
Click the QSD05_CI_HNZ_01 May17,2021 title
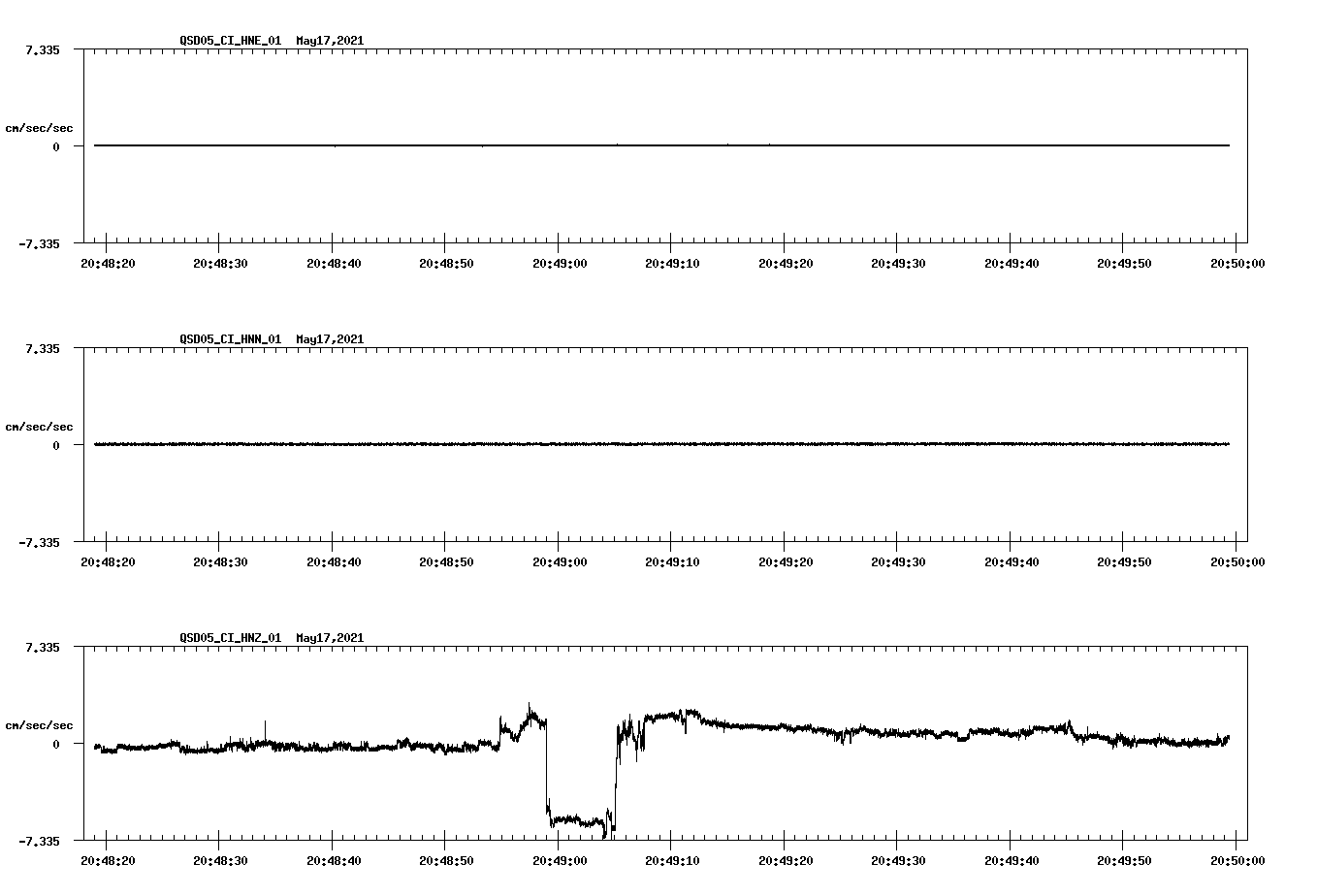[x=272, y=638]
